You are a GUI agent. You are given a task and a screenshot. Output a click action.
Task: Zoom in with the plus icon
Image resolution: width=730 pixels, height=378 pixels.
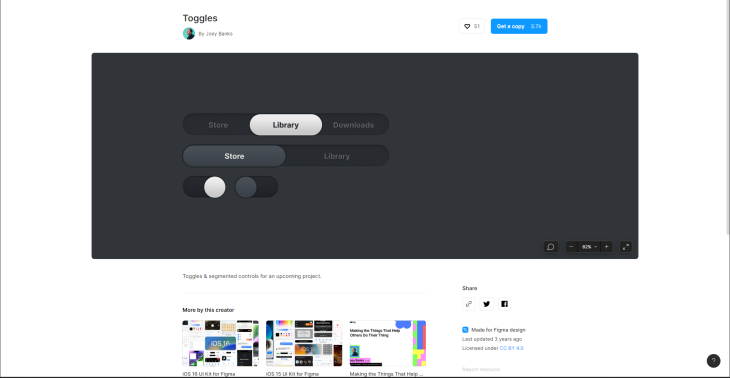point(606,247)
